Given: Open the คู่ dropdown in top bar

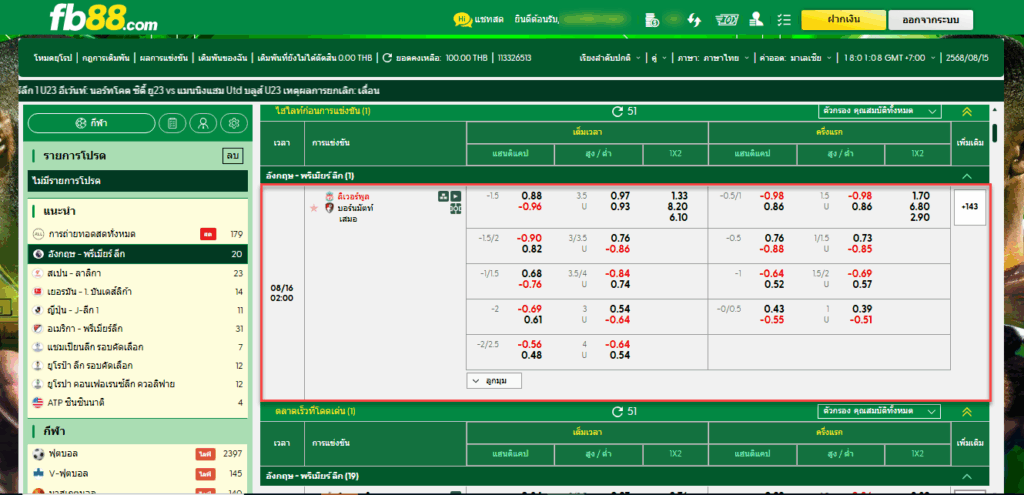Looking at the screenshot, I should click(659, 57).
